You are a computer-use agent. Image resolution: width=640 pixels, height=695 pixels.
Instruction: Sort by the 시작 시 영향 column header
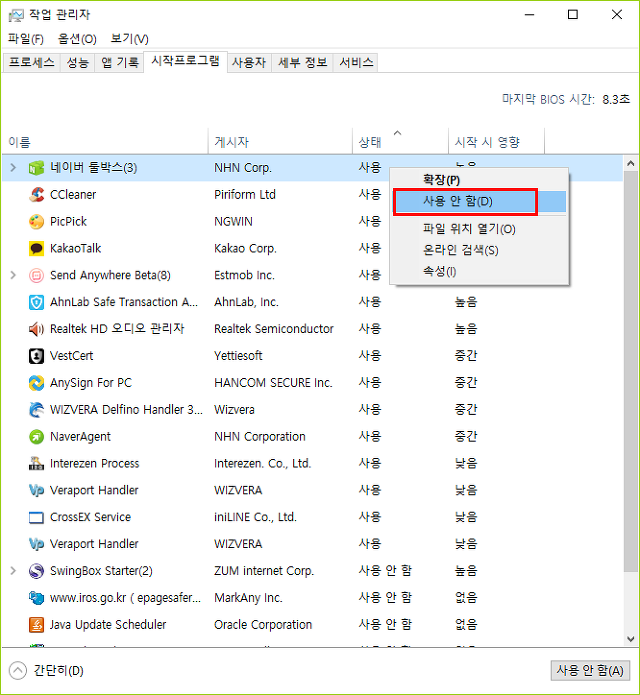[x=496, y=142]
